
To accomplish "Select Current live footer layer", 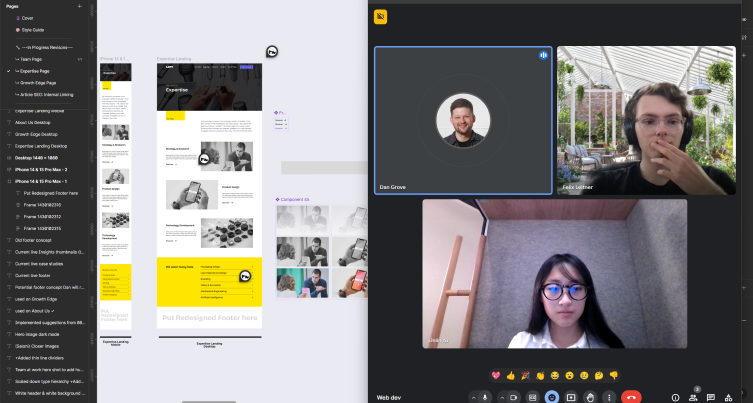I will 33,276.
